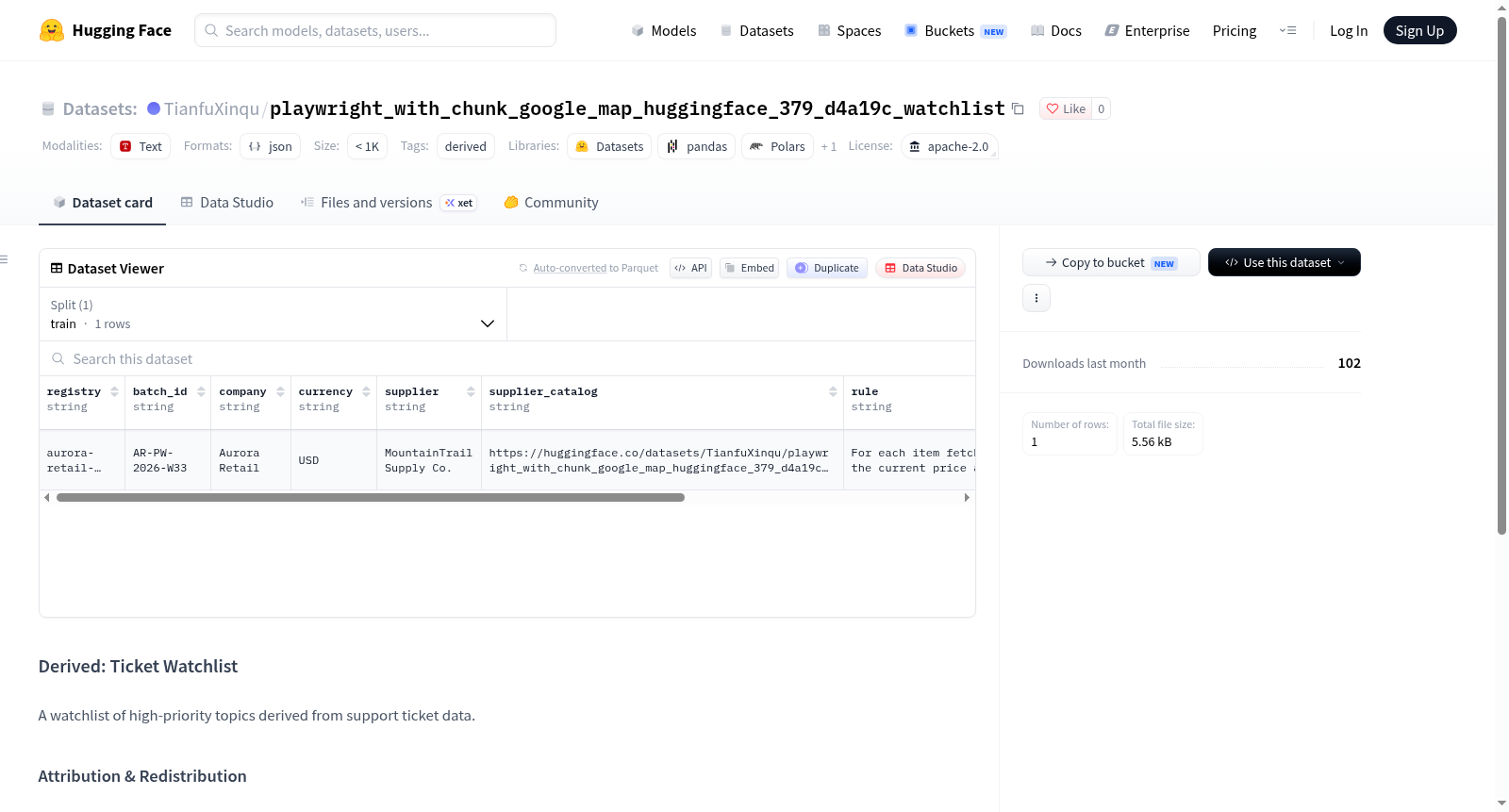Click the pandas library tag
Image resolution: width=1509 pixels, height=812 pixels.
coord(697,146)
